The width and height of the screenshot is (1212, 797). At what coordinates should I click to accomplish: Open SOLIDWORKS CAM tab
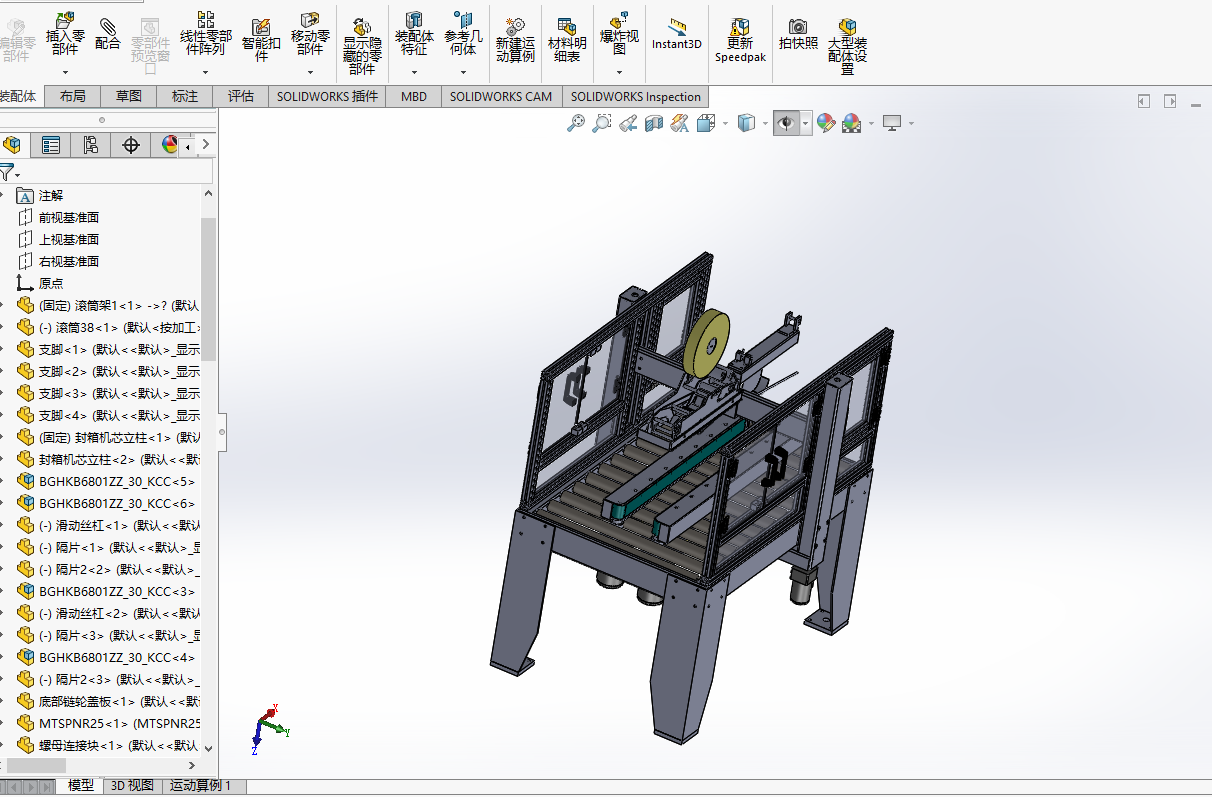click(x=501, y=96)
